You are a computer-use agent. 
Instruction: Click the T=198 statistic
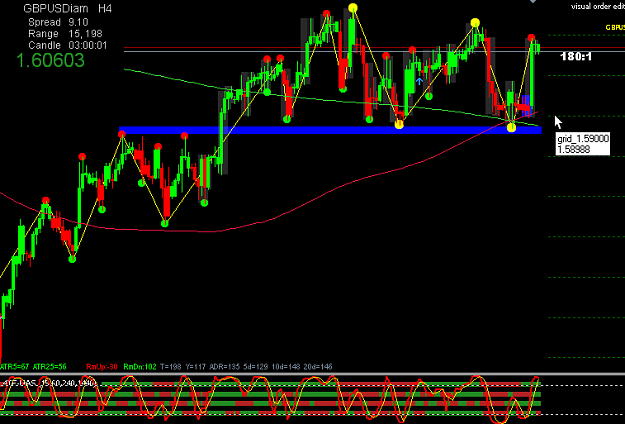[171, 367]
